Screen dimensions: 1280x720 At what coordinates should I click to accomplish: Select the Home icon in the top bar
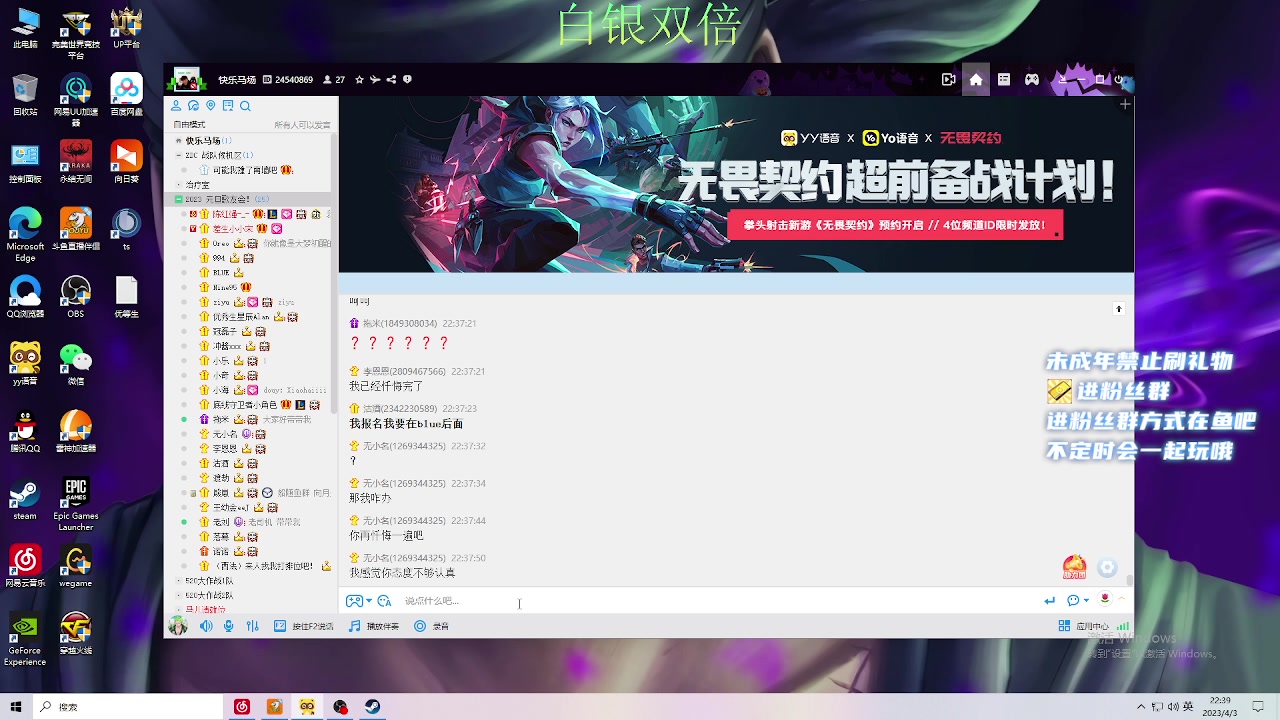(976, 80)
